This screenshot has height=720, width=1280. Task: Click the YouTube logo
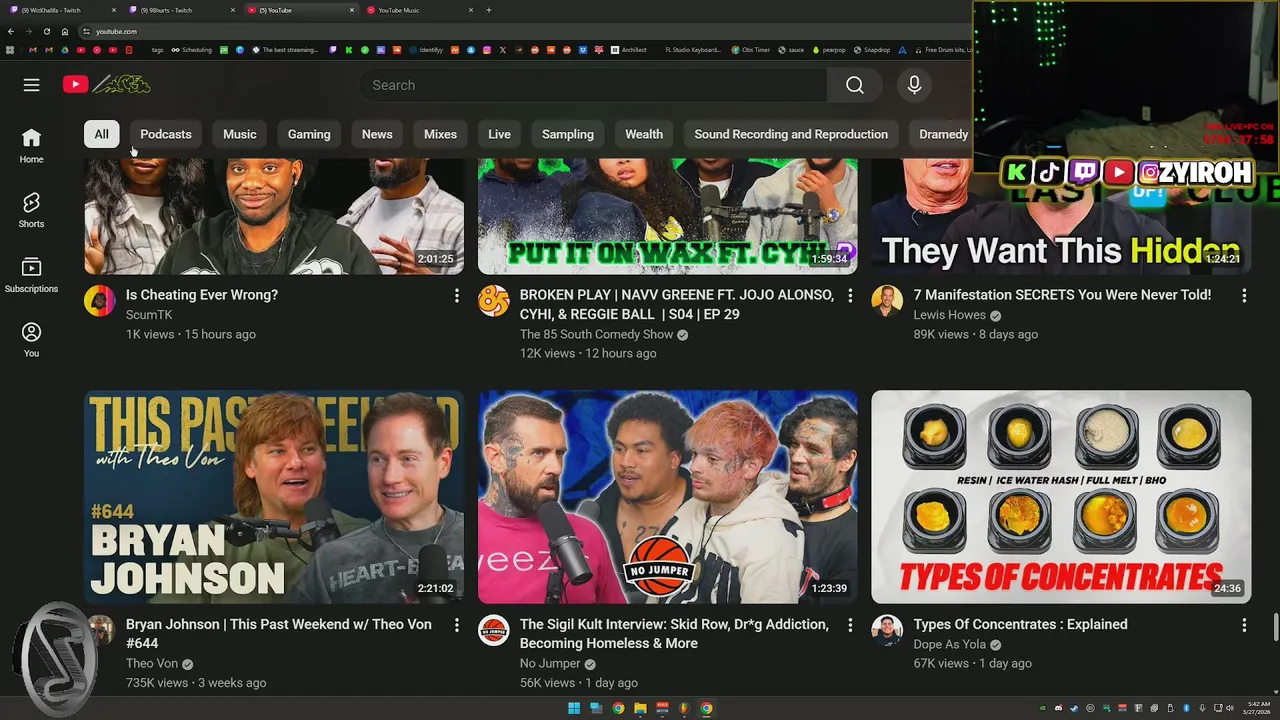click(x=107, y=85)
